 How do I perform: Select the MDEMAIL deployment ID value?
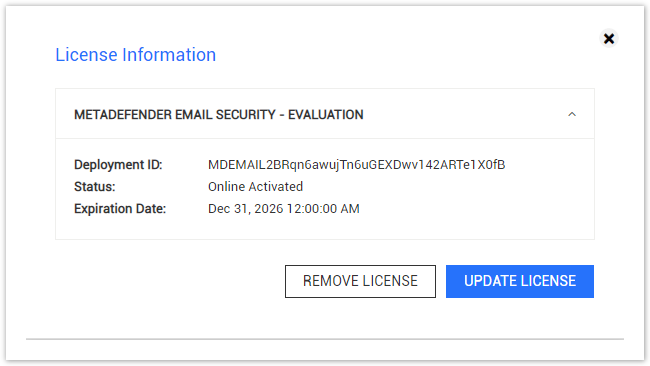pyautogui.click(x=357, y=165)
